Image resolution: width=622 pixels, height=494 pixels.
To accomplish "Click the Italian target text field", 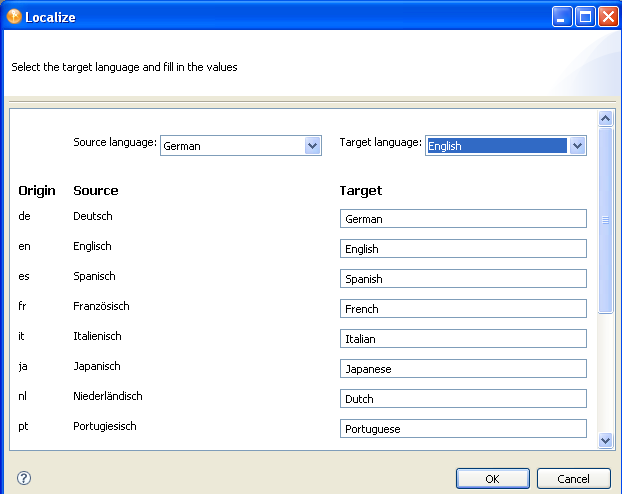I will [463, 339].
